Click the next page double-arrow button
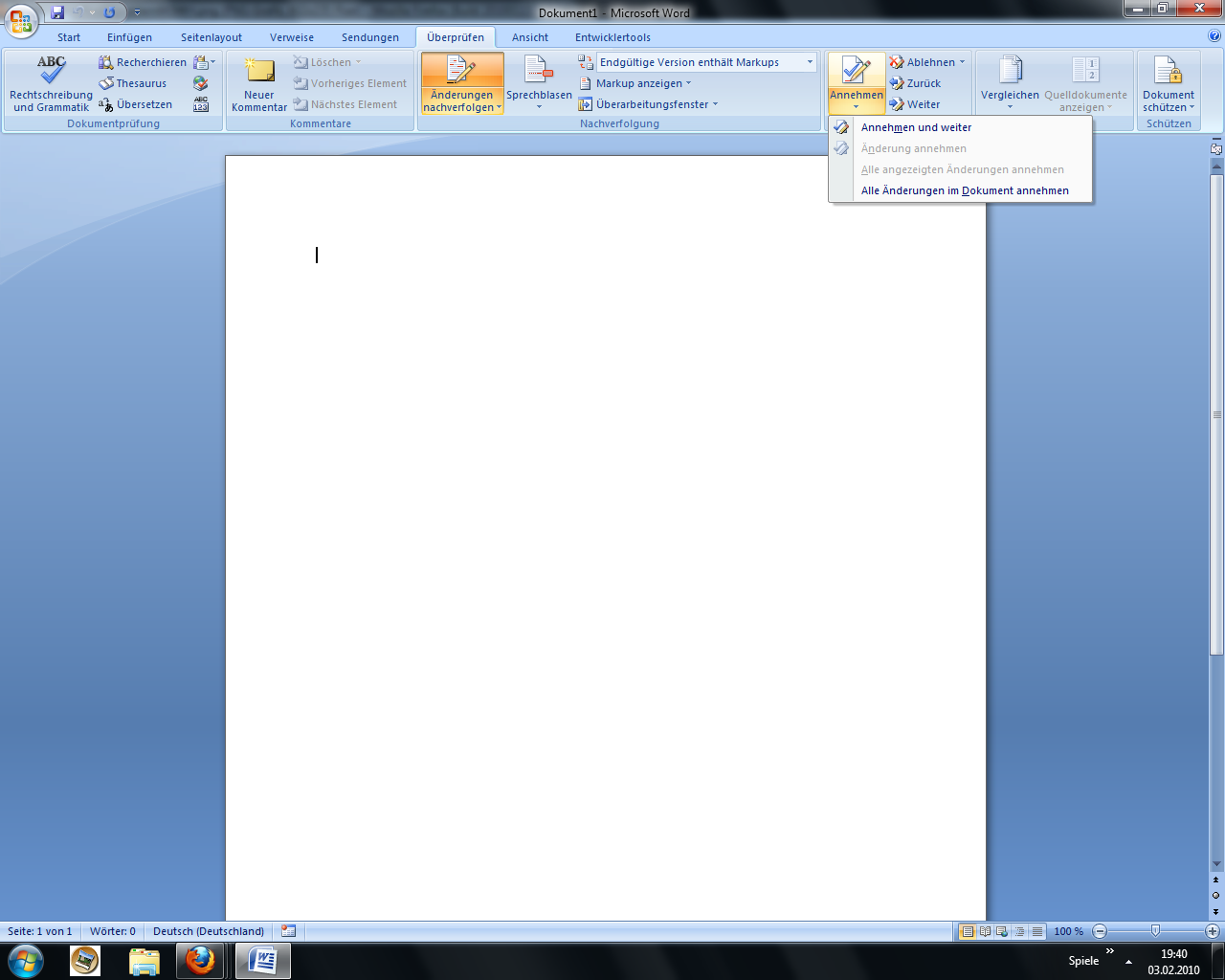 click(1216, 911)
